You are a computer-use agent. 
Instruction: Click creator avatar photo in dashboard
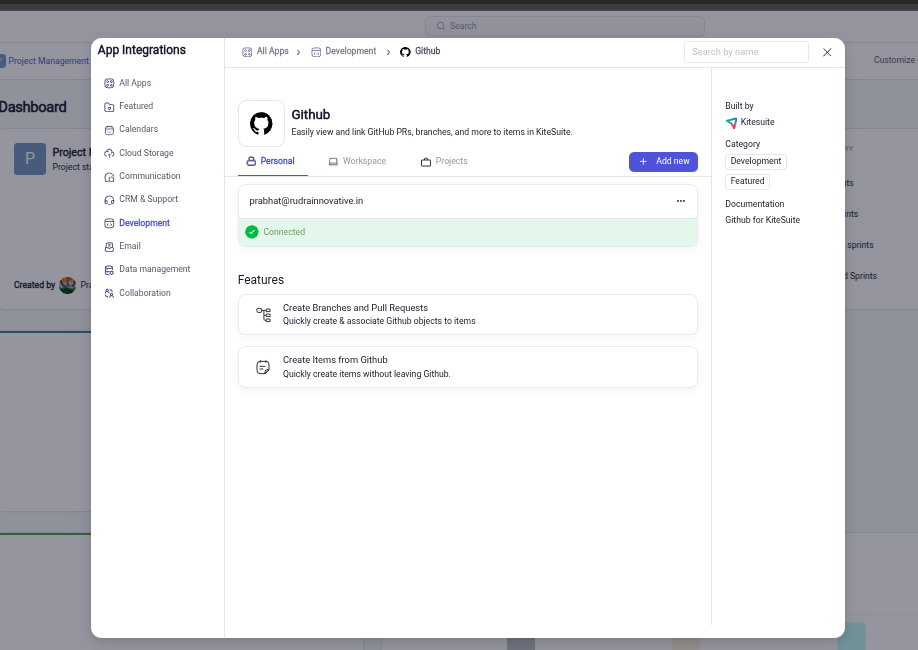tap(67, 285)
